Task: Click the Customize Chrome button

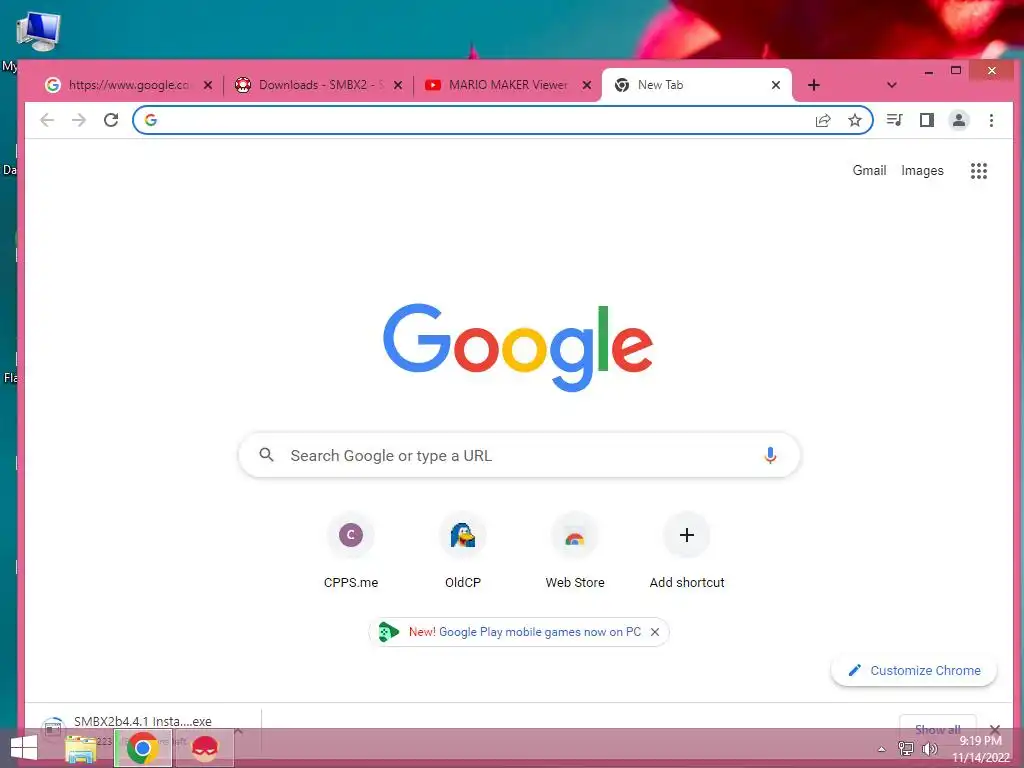Action: (914, 671)
